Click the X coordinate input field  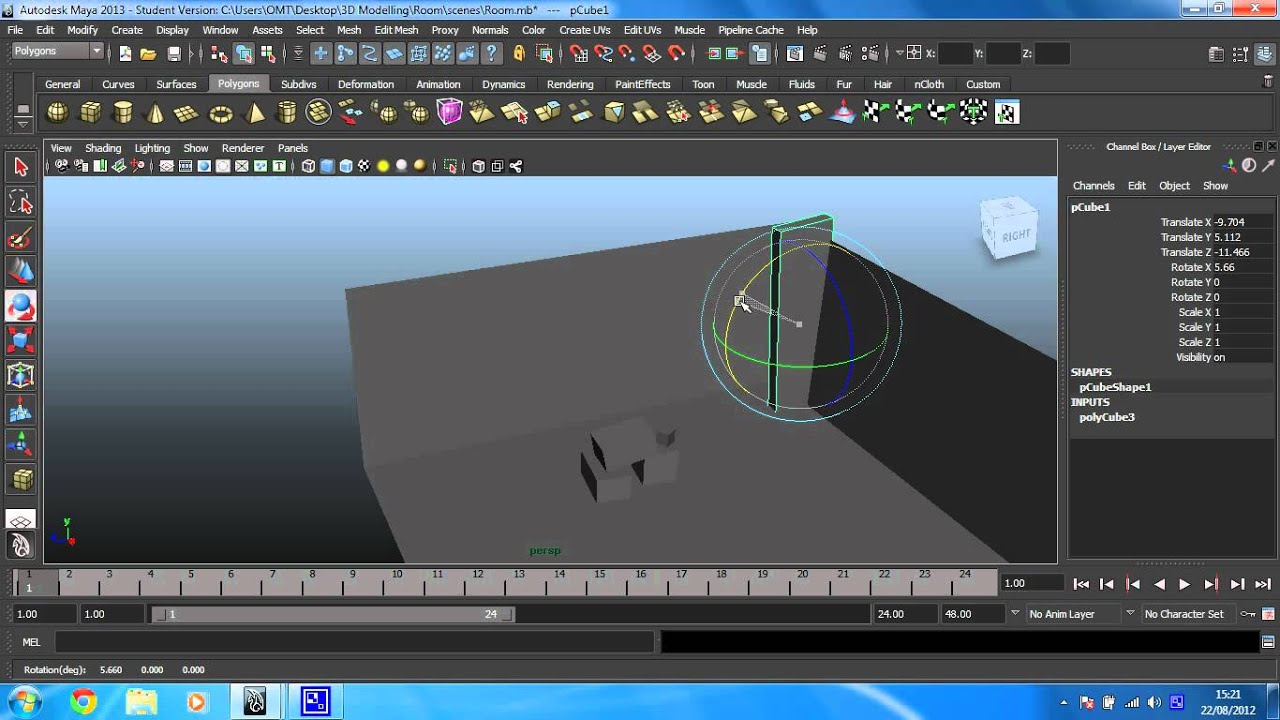(955, 54)
